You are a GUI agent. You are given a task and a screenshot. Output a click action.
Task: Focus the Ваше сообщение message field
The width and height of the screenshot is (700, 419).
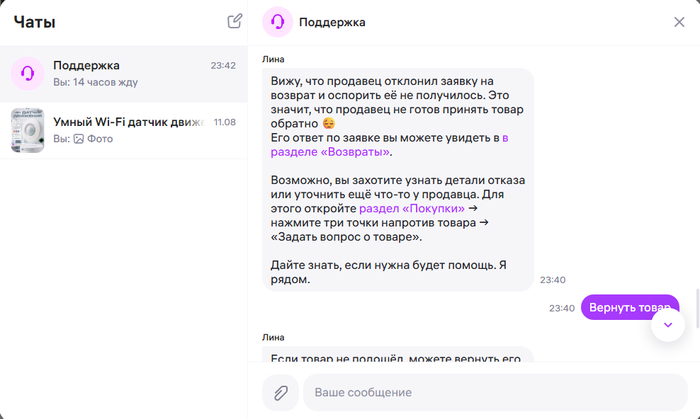495,393
